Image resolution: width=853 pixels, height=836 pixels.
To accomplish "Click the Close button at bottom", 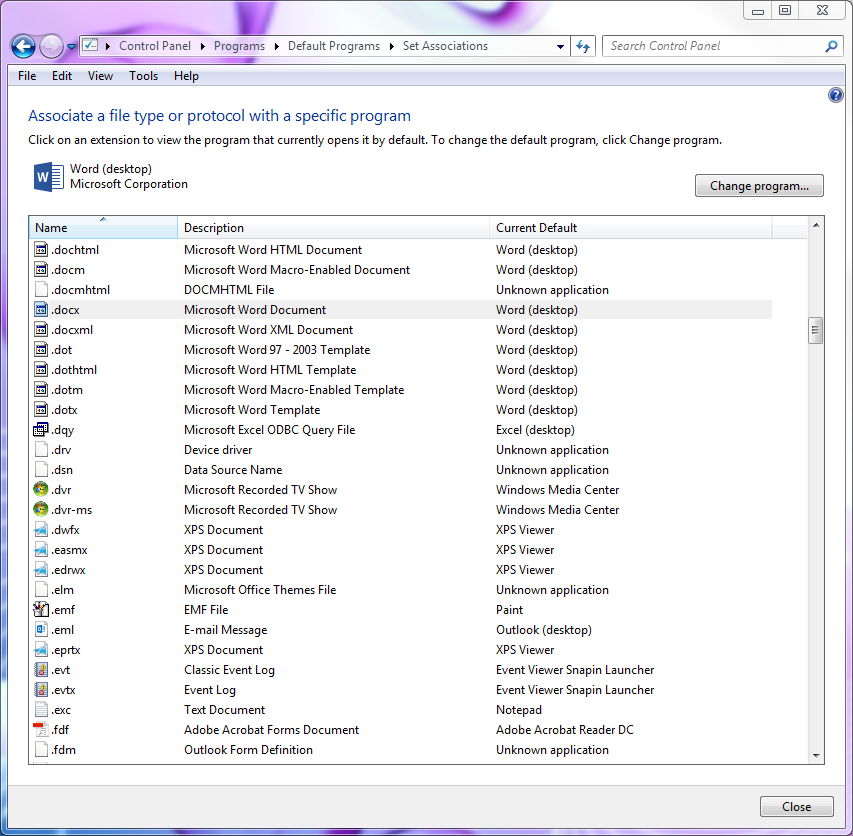I will tap(796, 807).
